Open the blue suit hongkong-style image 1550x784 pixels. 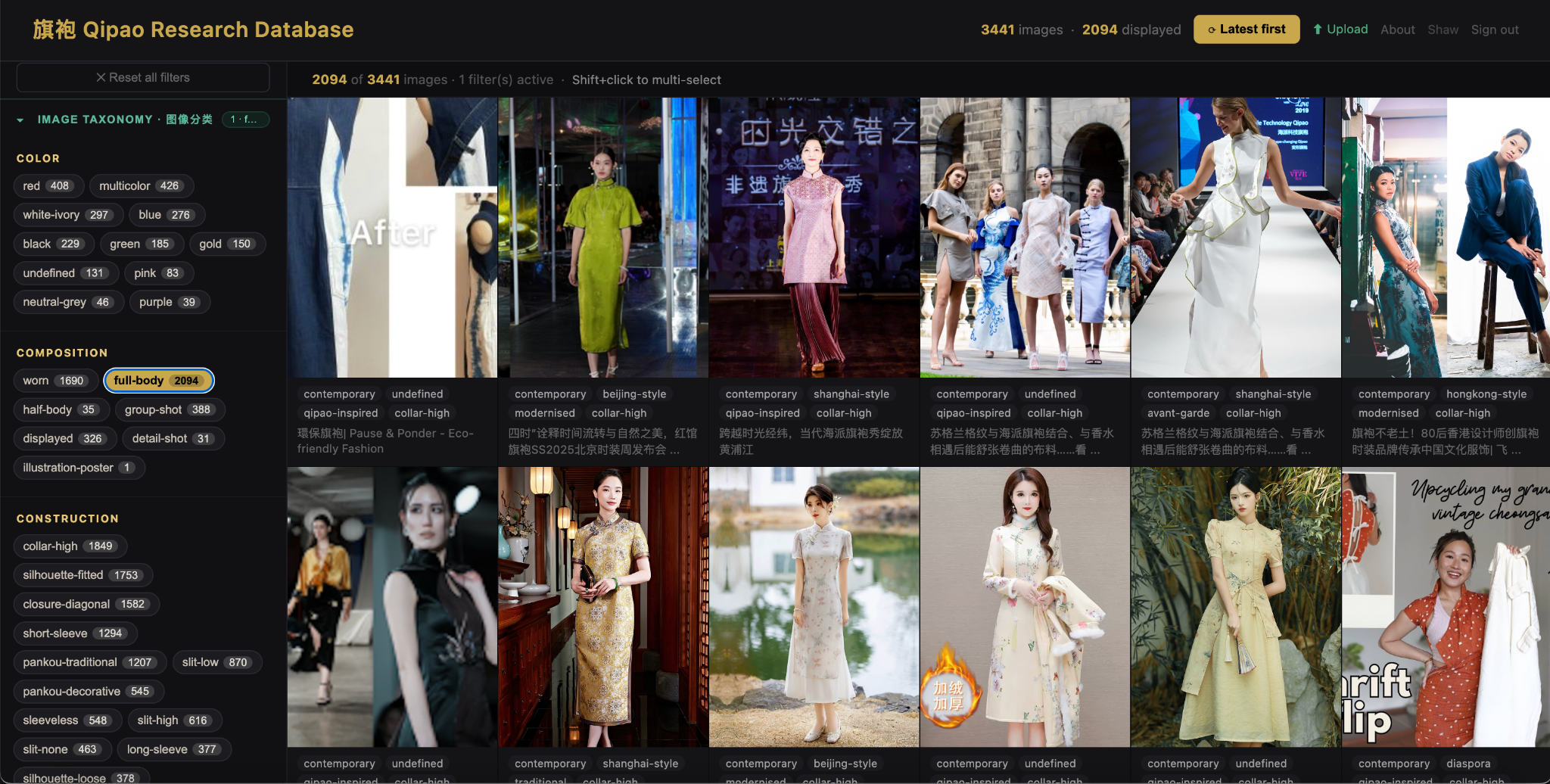[1446, 237]
